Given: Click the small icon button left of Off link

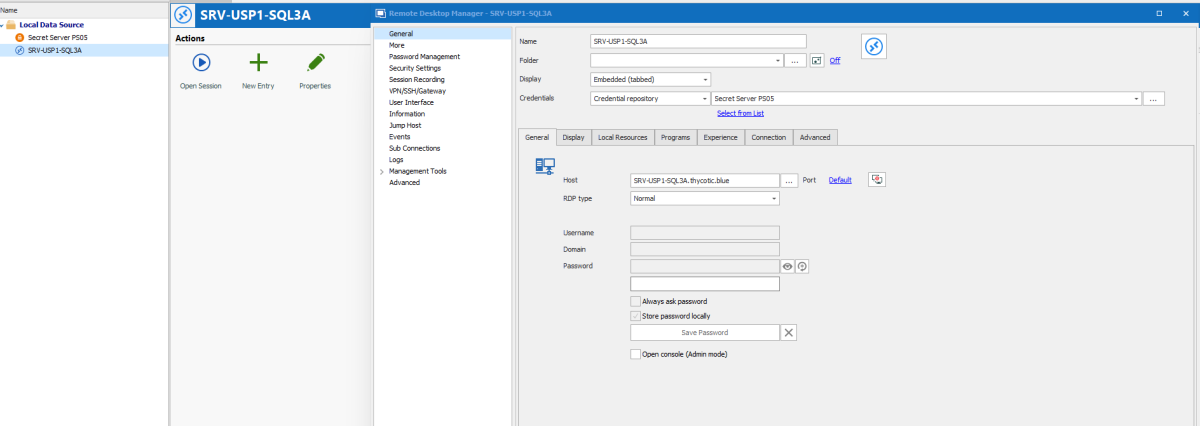Looking at the screenshot, I should (x=817, y=61).
